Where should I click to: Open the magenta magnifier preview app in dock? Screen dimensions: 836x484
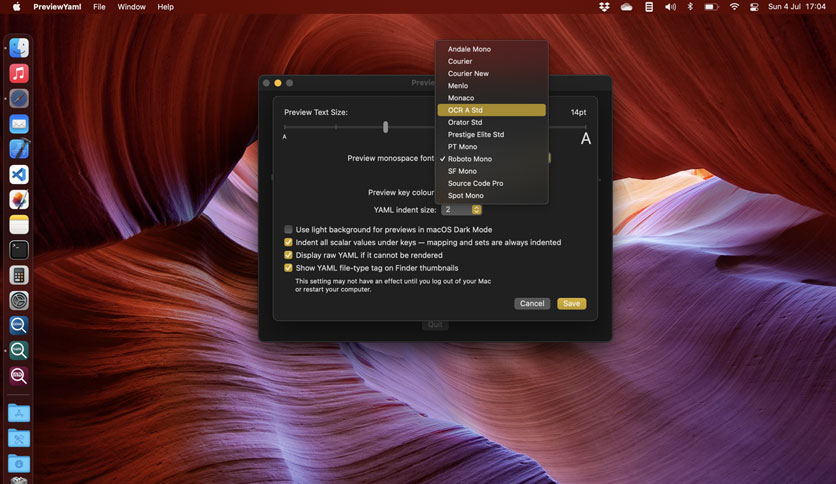pos(19,376)
